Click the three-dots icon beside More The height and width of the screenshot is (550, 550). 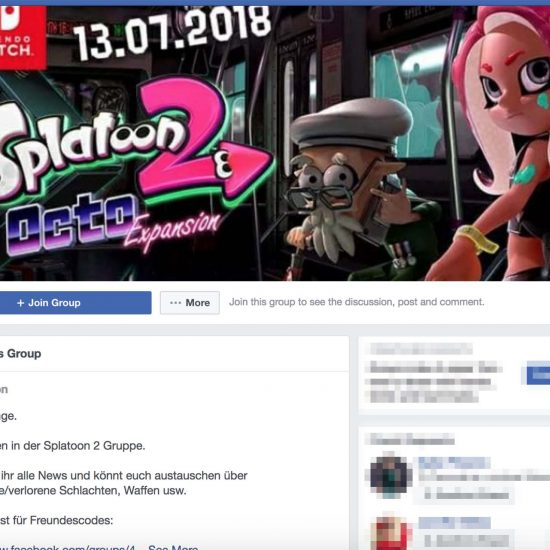click(x=175, y=302)
